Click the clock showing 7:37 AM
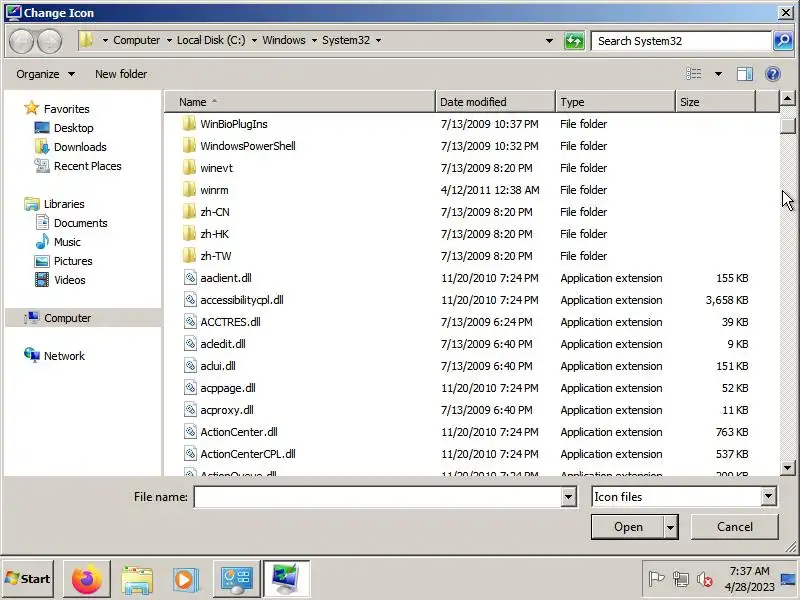Viewport: 800px width, 600px height. [749, 571]
